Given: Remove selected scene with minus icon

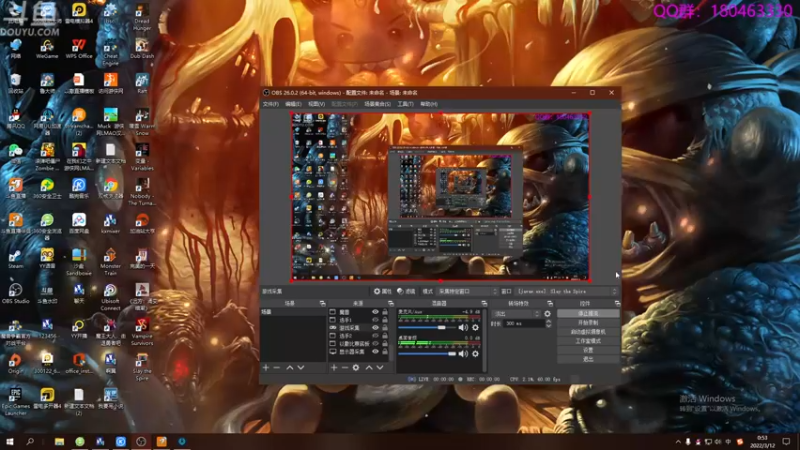Looking at the screenshot, I should tap(277, 367).
